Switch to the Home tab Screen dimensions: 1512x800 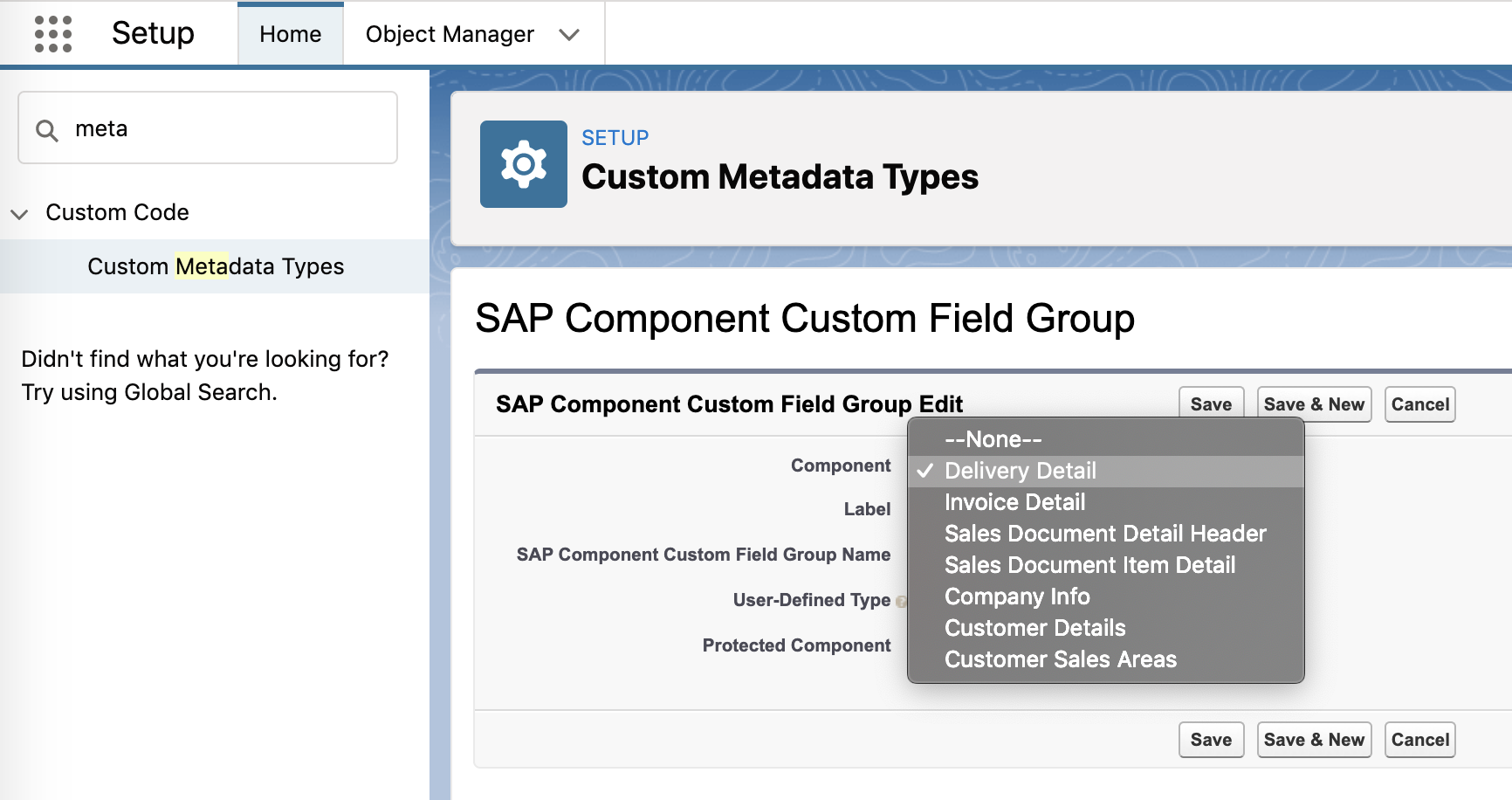291,34
